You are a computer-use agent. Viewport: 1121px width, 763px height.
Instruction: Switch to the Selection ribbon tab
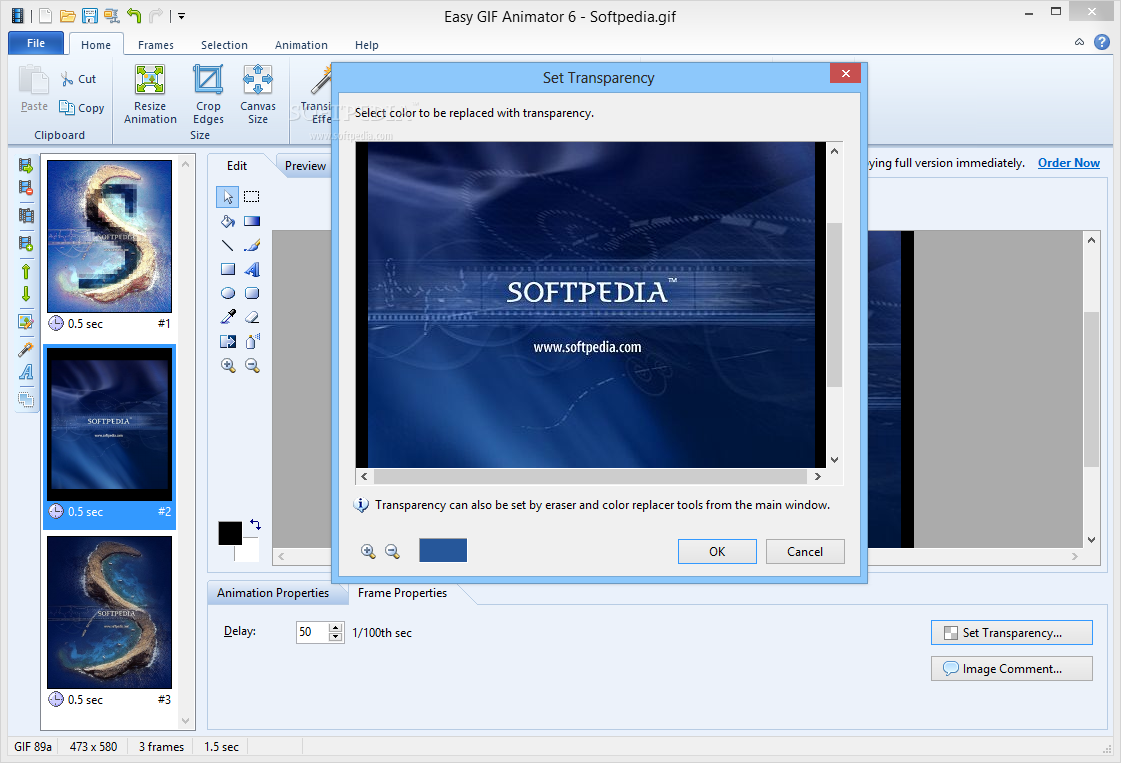pos(224,45)
